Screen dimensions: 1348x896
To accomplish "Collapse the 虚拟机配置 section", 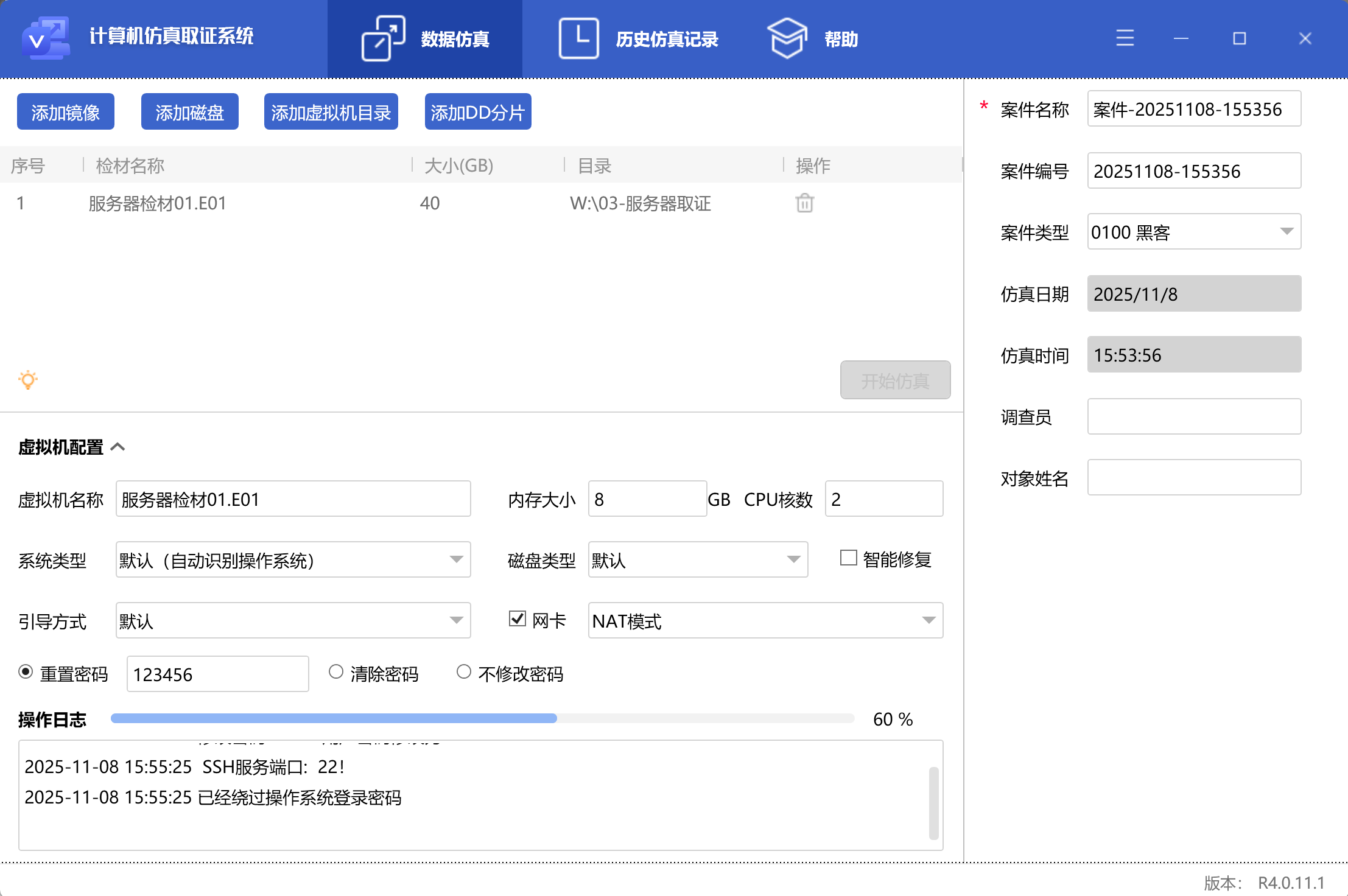I will coord(118,447).
